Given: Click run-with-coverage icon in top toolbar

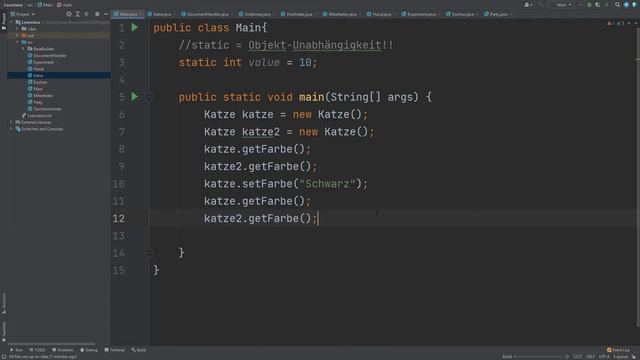Looking at the screenshot, I should 598,5.
